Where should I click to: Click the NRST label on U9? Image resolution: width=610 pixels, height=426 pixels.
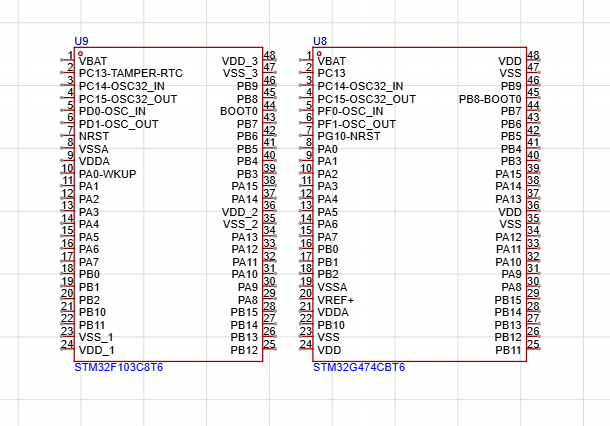point(94,136)
